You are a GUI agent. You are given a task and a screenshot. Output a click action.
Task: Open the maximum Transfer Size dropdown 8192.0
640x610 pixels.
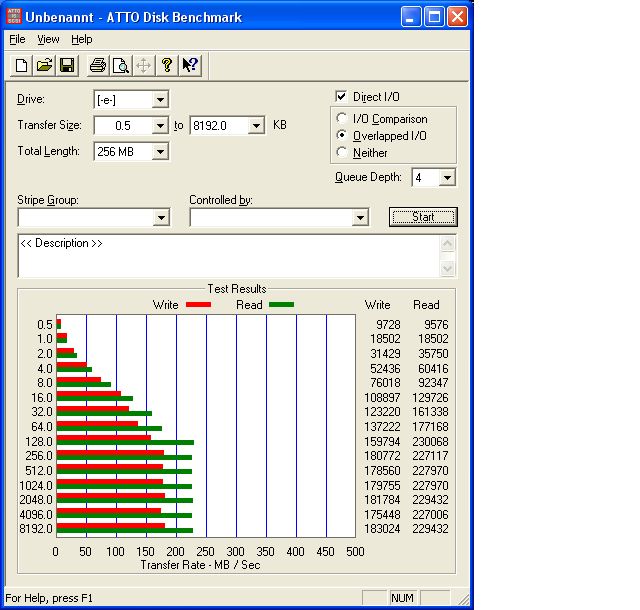coord(256,125)
